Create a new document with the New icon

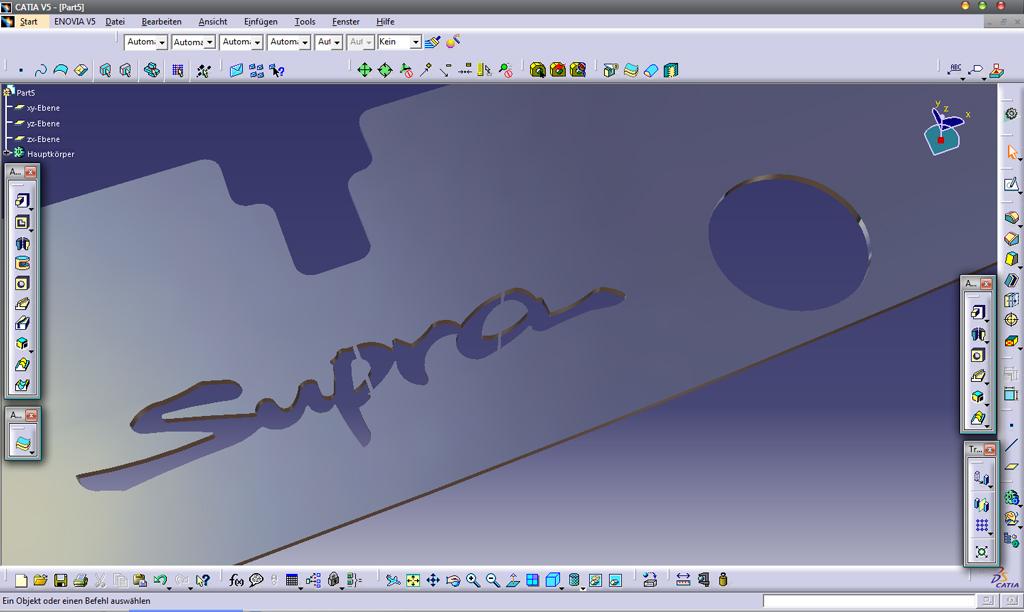21,580
